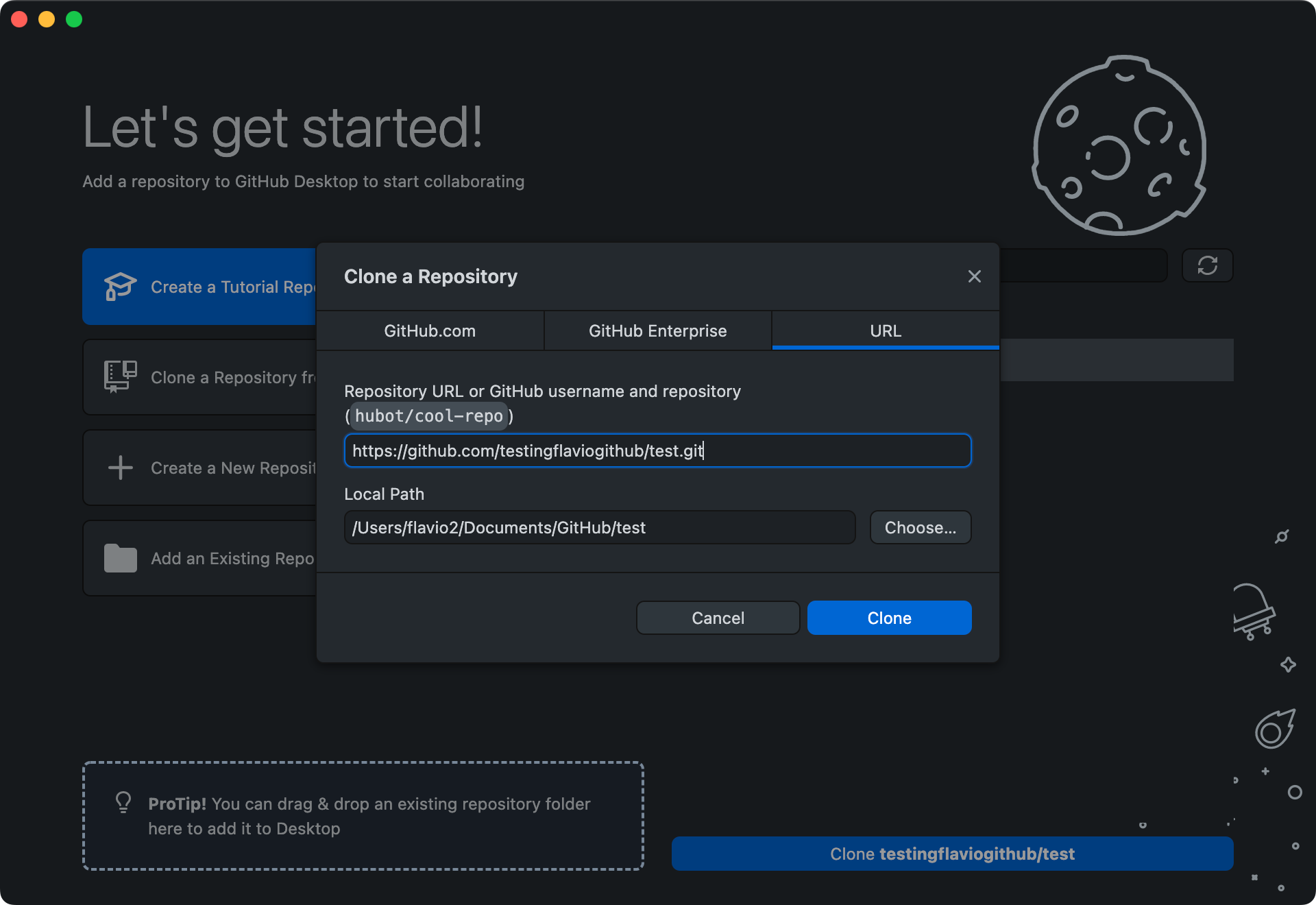Cancel the clone operation

(x=718, y=617)
